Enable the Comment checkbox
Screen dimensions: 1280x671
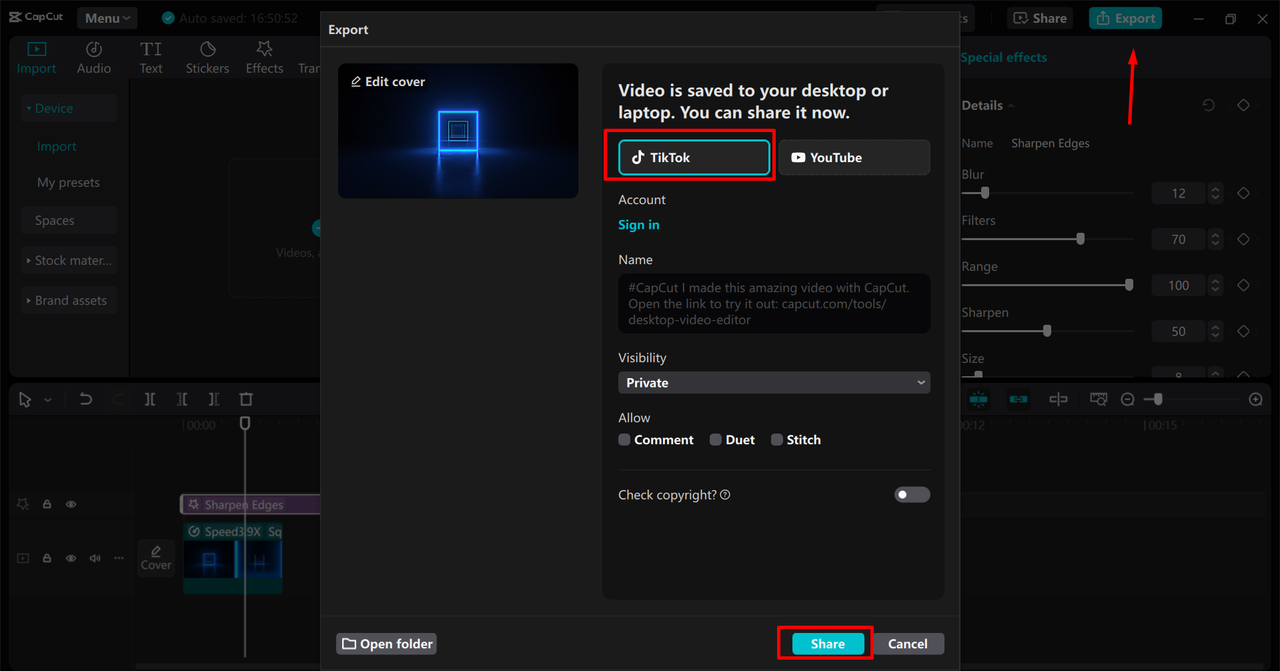624,440
